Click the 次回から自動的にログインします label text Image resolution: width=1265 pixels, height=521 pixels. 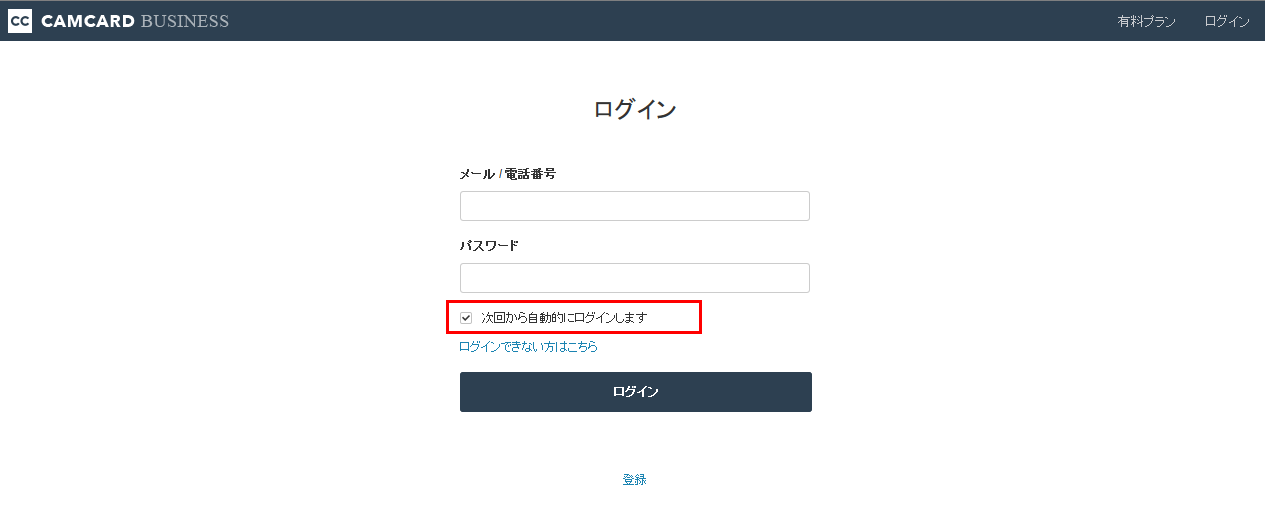click(564, 318)
